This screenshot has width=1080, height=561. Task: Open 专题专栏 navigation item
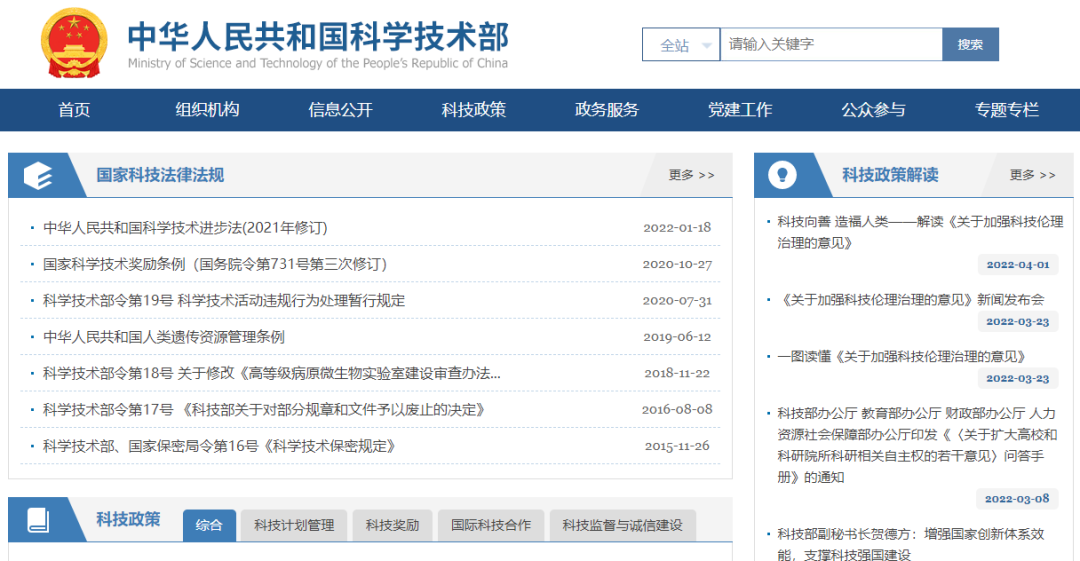1006,110
